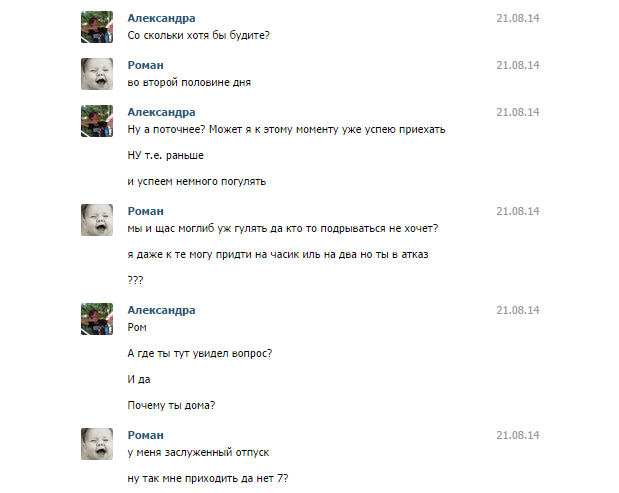This screenshot has height=493, width=619.
Task: Click Роман name above "мы и щас моглиб" message
Action: point(146,211)
